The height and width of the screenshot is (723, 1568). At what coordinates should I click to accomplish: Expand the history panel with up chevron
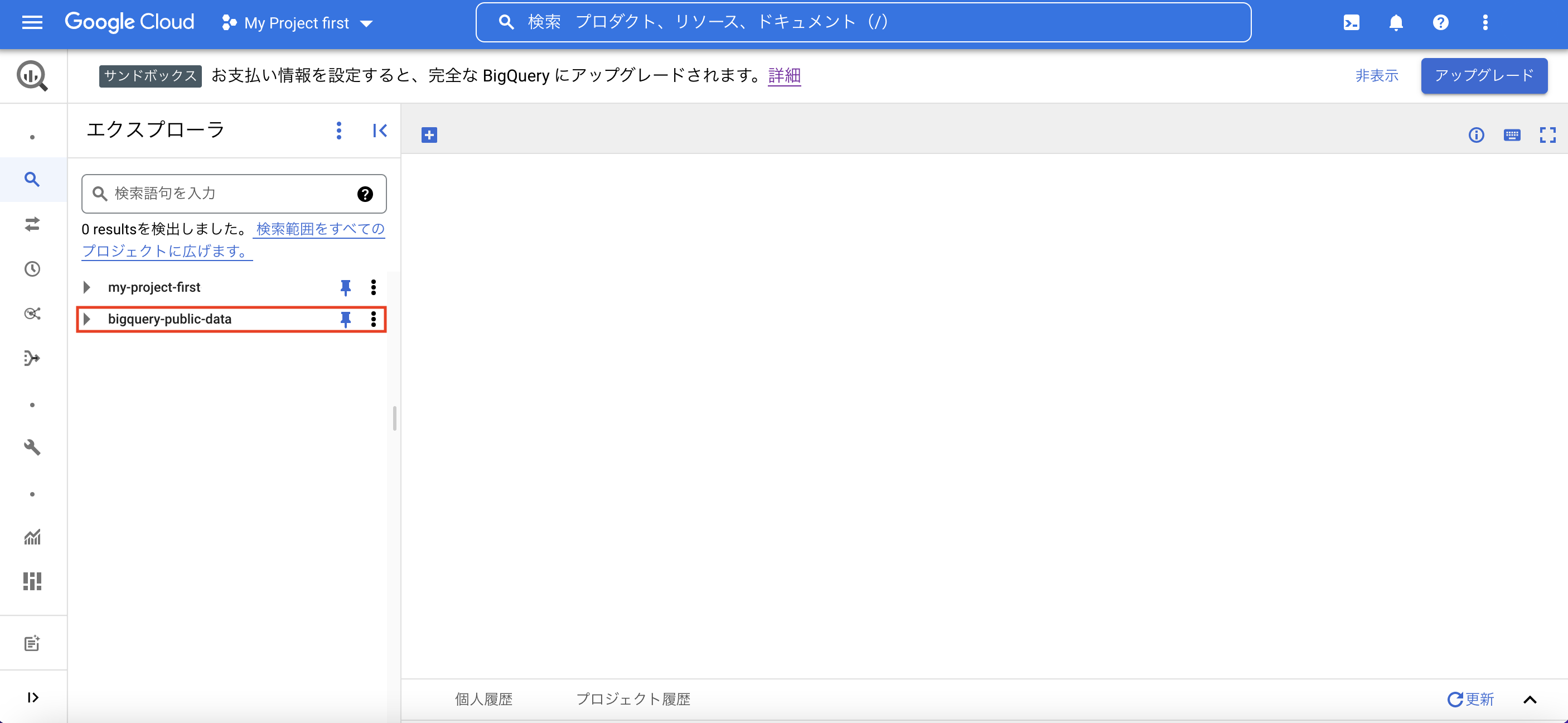[1530, 699]
